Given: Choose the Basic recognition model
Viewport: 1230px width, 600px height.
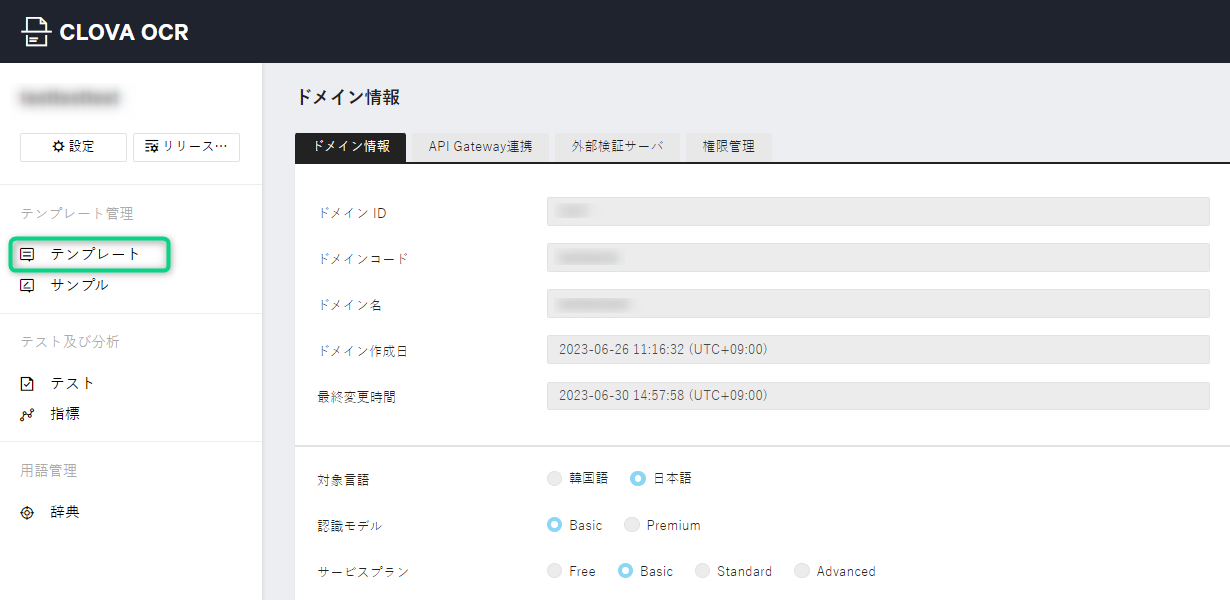Looking at the screenshot, I should tap(555, 525).
